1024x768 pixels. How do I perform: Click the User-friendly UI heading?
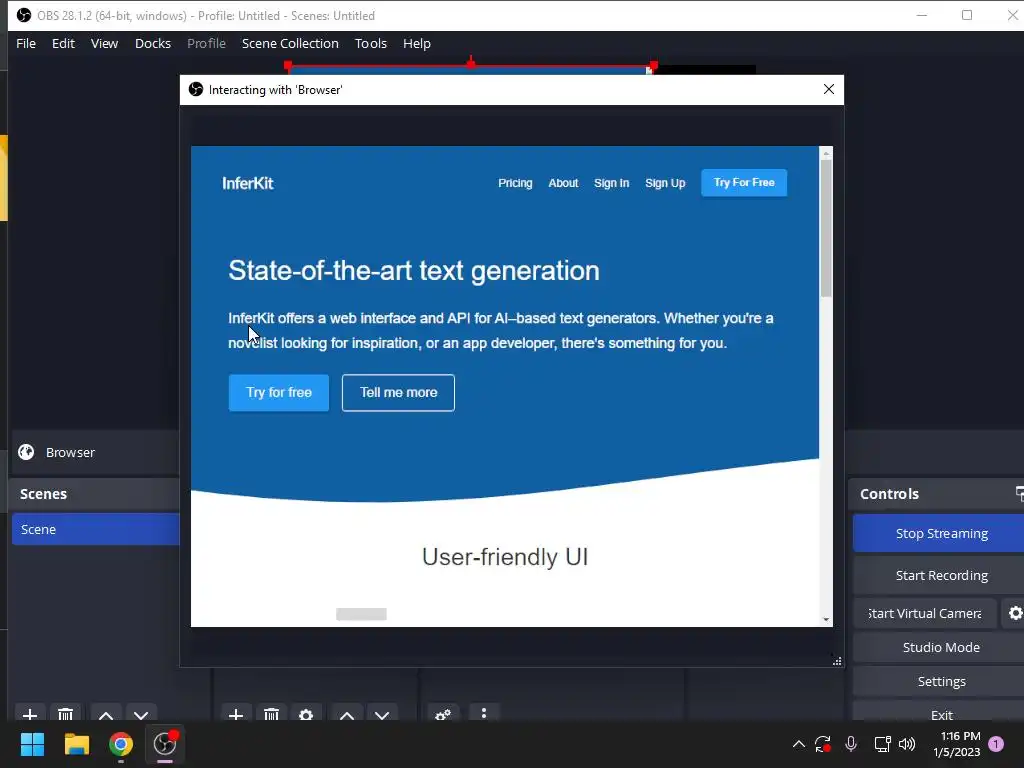pos(505,557)
